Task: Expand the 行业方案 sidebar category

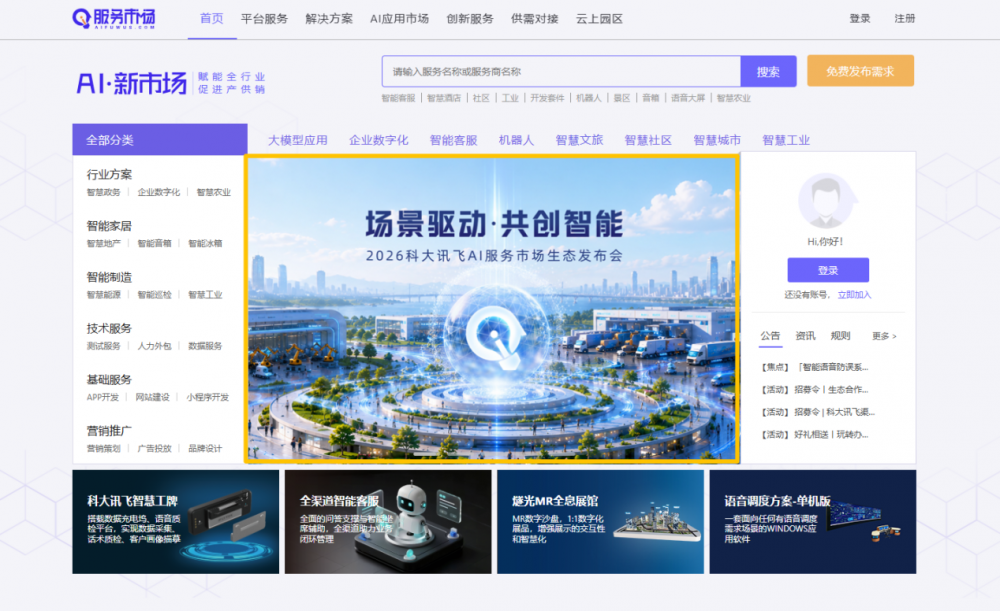Action: click(x=109, y=174)
